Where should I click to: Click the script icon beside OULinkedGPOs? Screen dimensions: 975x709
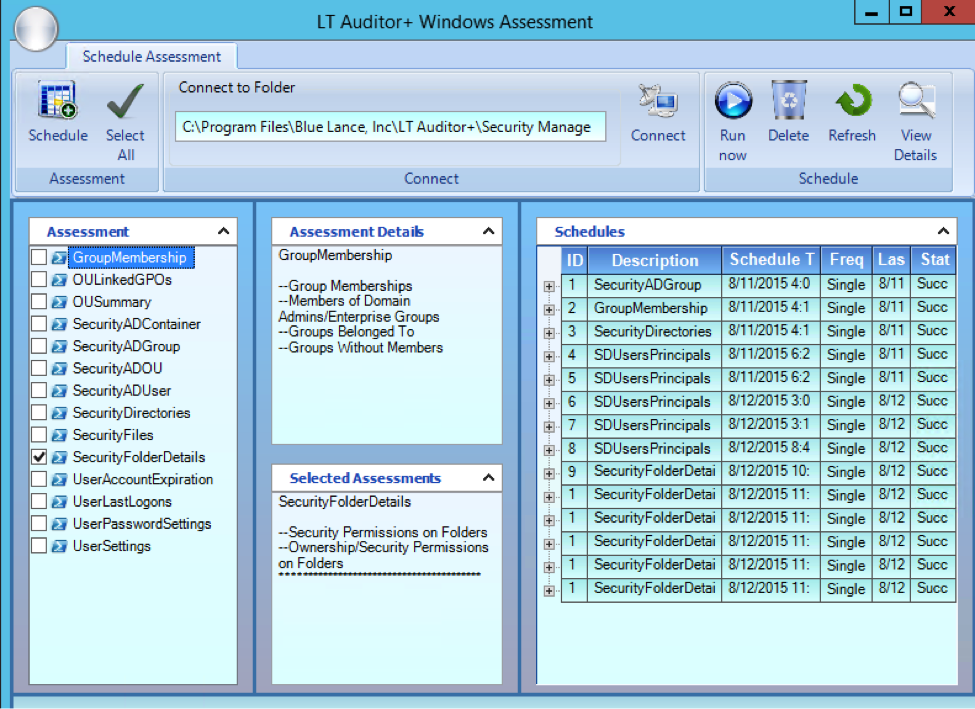pos(59,280)
